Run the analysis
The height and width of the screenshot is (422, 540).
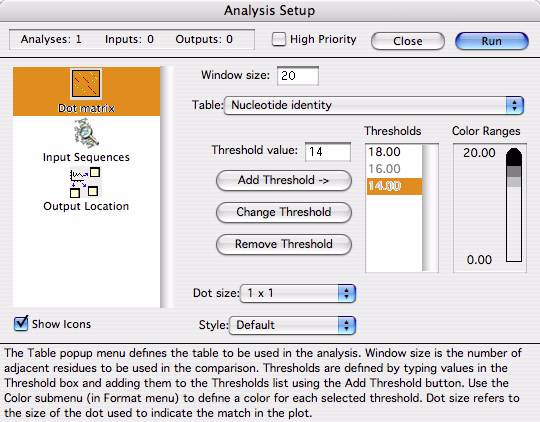click(492, 41)
